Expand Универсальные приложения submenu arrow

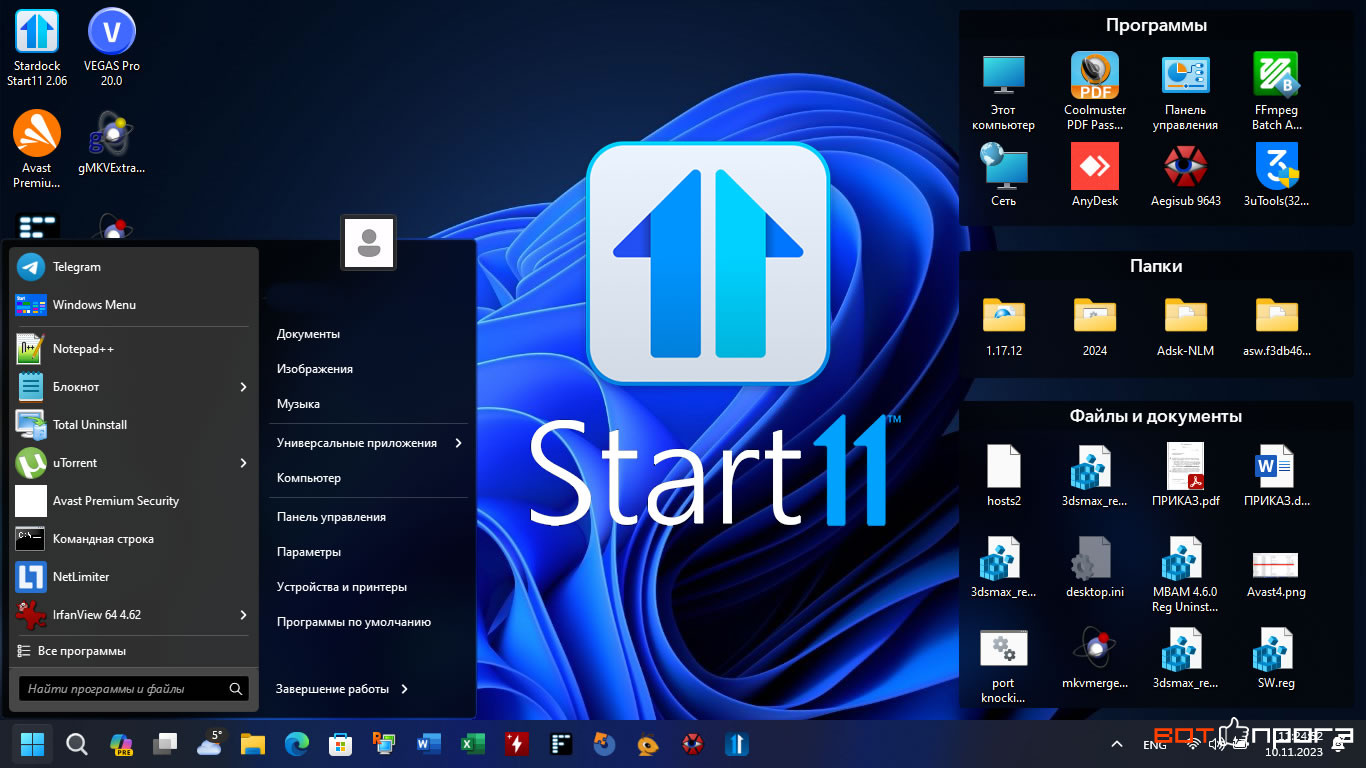458,443
